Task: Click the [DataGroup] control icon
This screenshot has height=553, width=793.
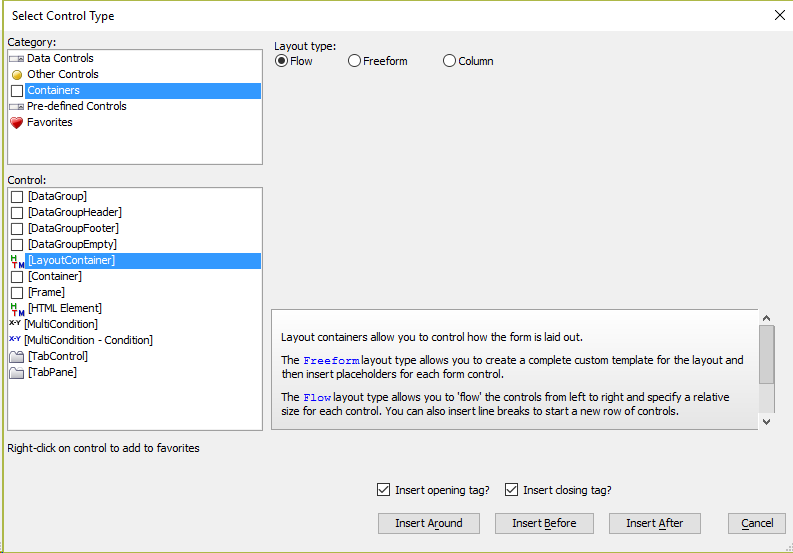Action: point(17,197)
